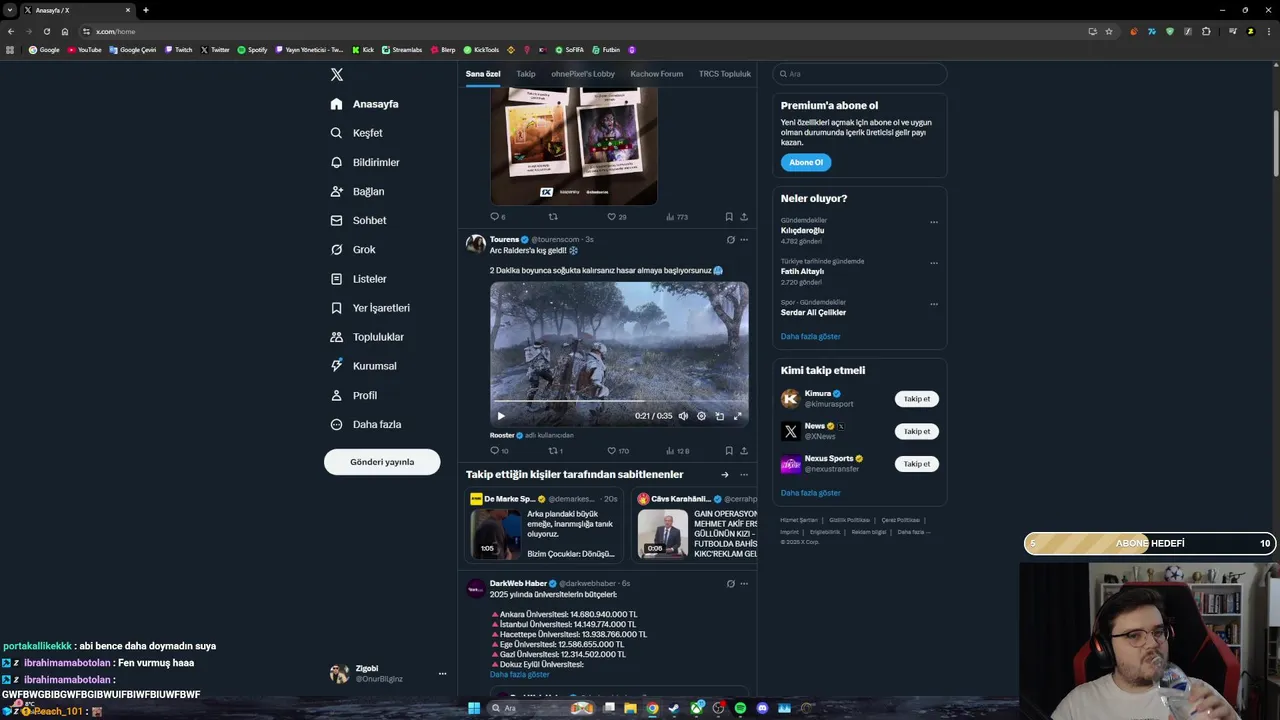Open Bağlan in sidebar
Viewport: 1280px width, 720px height.
(x=358, y=191)
